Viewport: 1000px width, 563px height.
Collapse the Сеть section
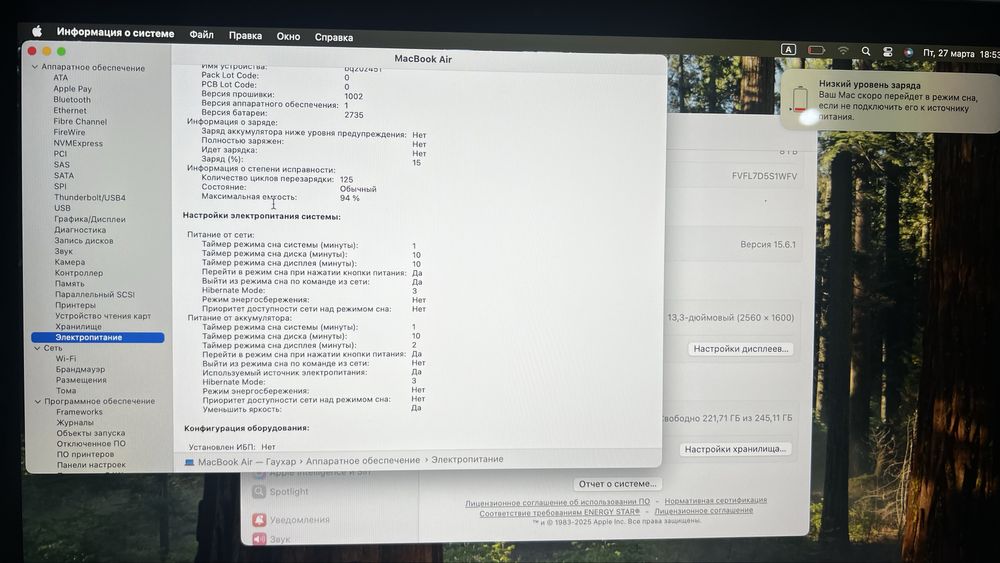coord(37,348)
